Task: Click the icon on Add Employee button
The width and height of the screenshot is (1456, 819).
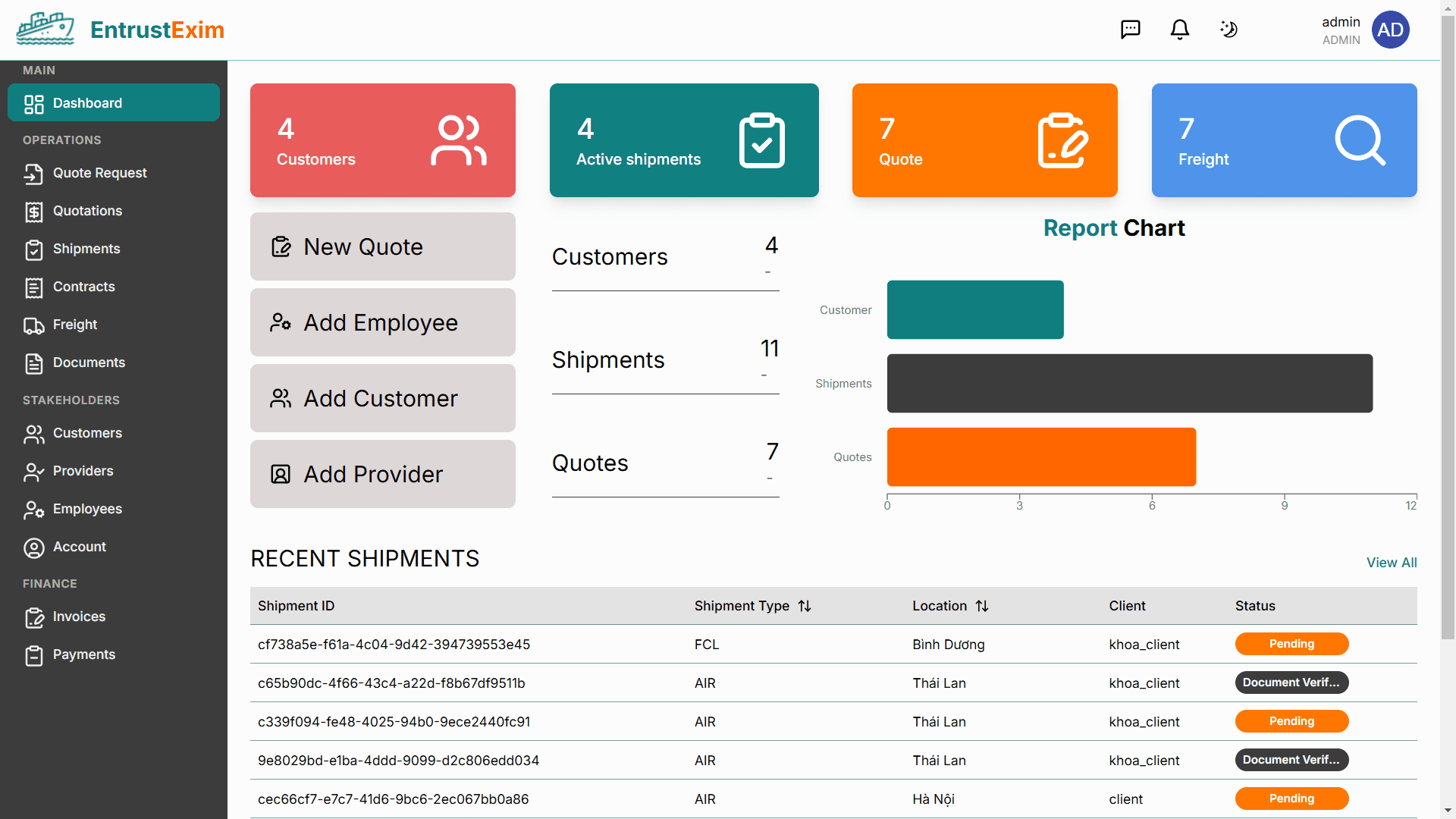Action: (x=281, y=322)
